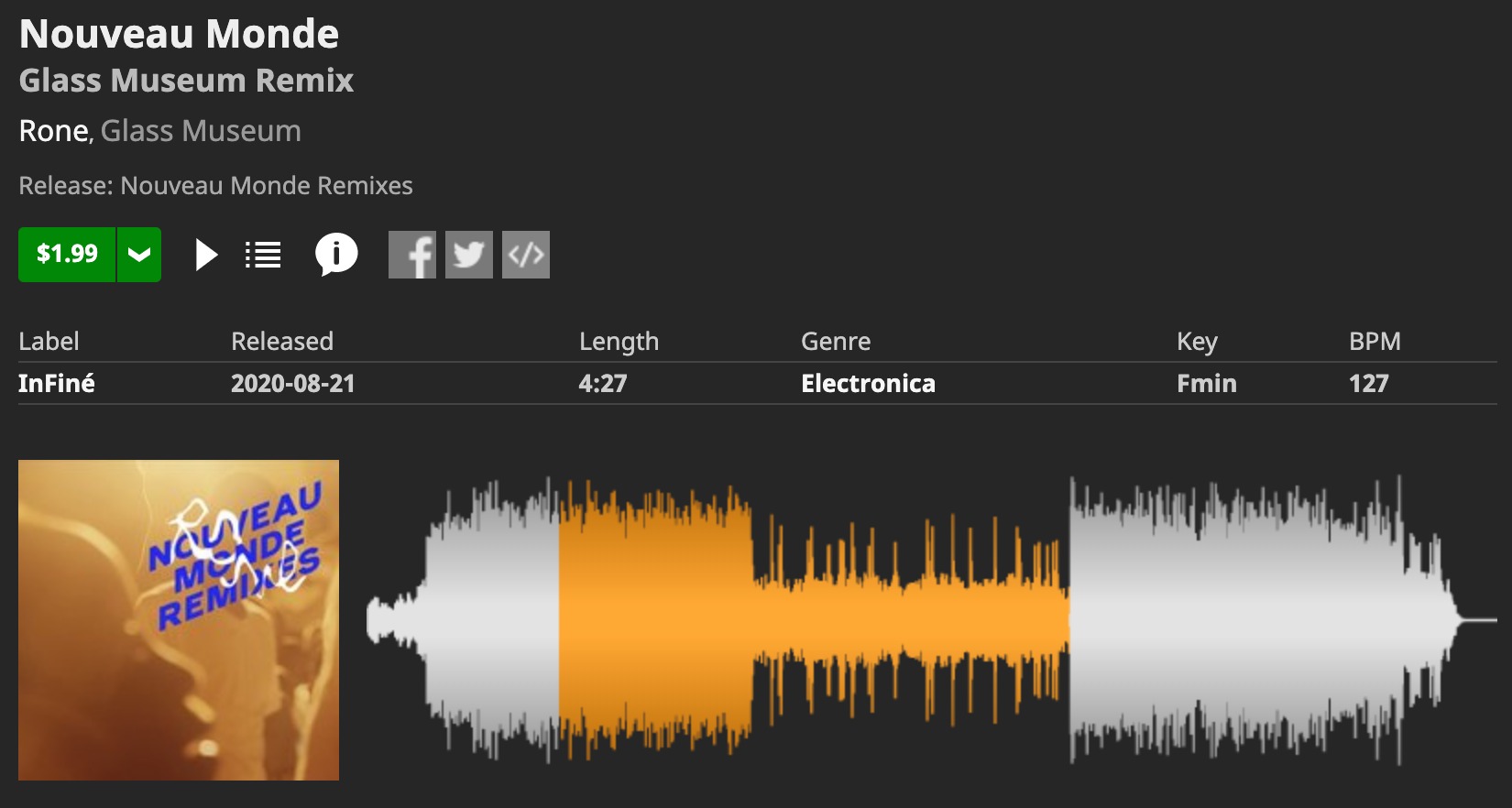Open Rone artist page
This screenshot has height=808, width=1512.
pos(53,131)
